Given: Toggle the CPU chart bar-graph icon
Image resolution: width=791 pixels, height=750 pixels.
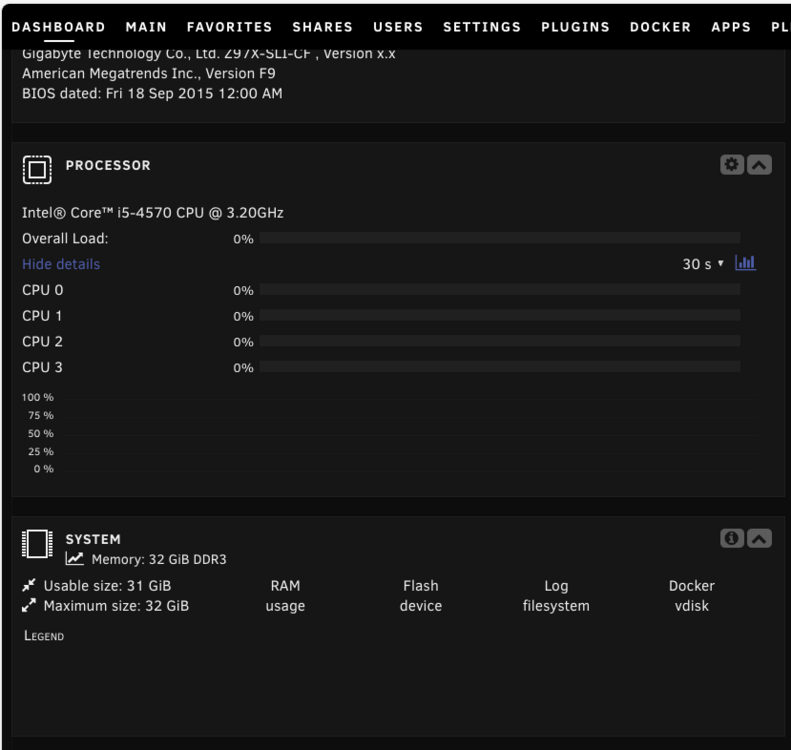Looking at the screenshot, I should 745,263.
